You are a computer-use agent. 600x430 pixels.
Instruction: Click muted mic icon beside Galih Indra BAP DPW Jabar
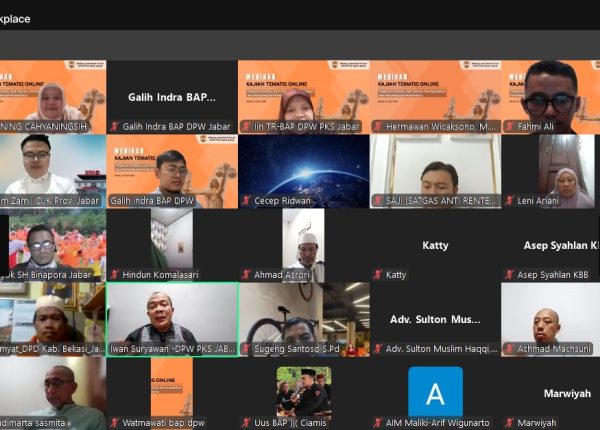tap(114, 127)
